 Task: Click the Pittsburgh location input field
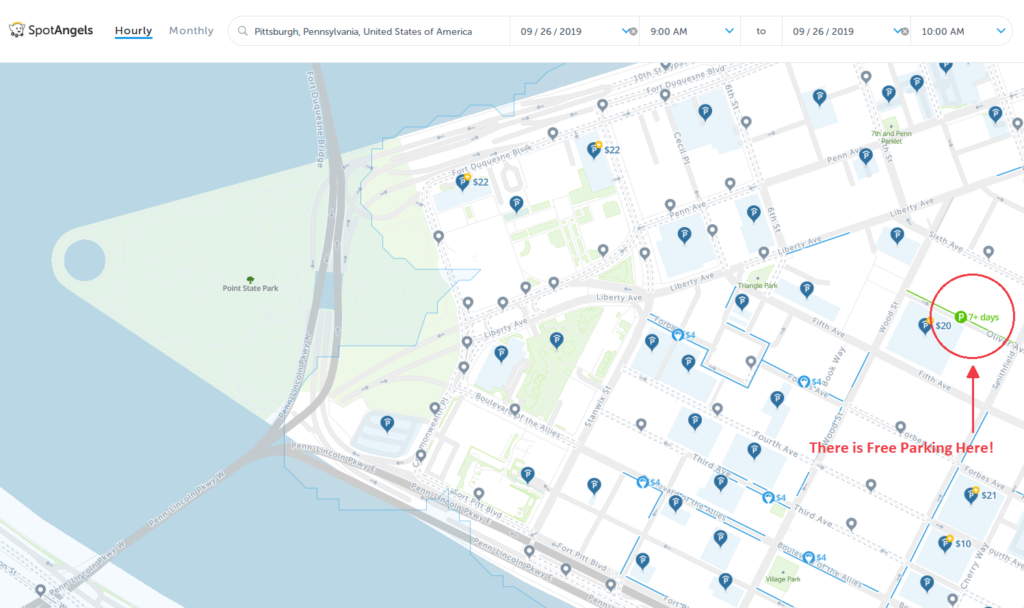(370, 30)
